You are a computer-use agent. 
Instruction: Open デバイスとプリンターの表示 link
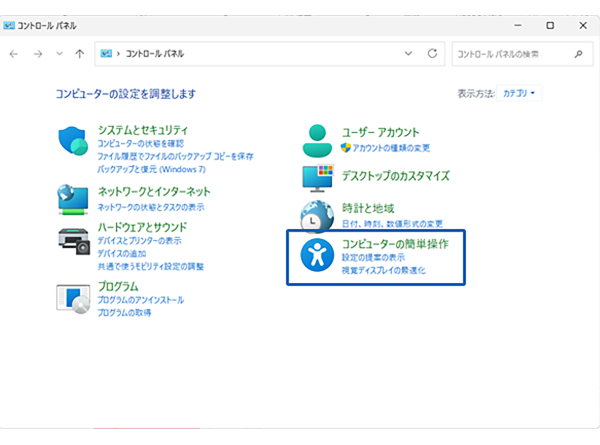(x=139, y=241)
